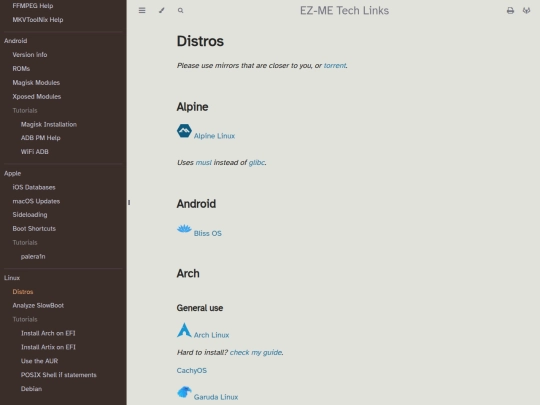540x405 pixels.
Task: Open ROMs page in sidebar
Action: tap(21, 69)
